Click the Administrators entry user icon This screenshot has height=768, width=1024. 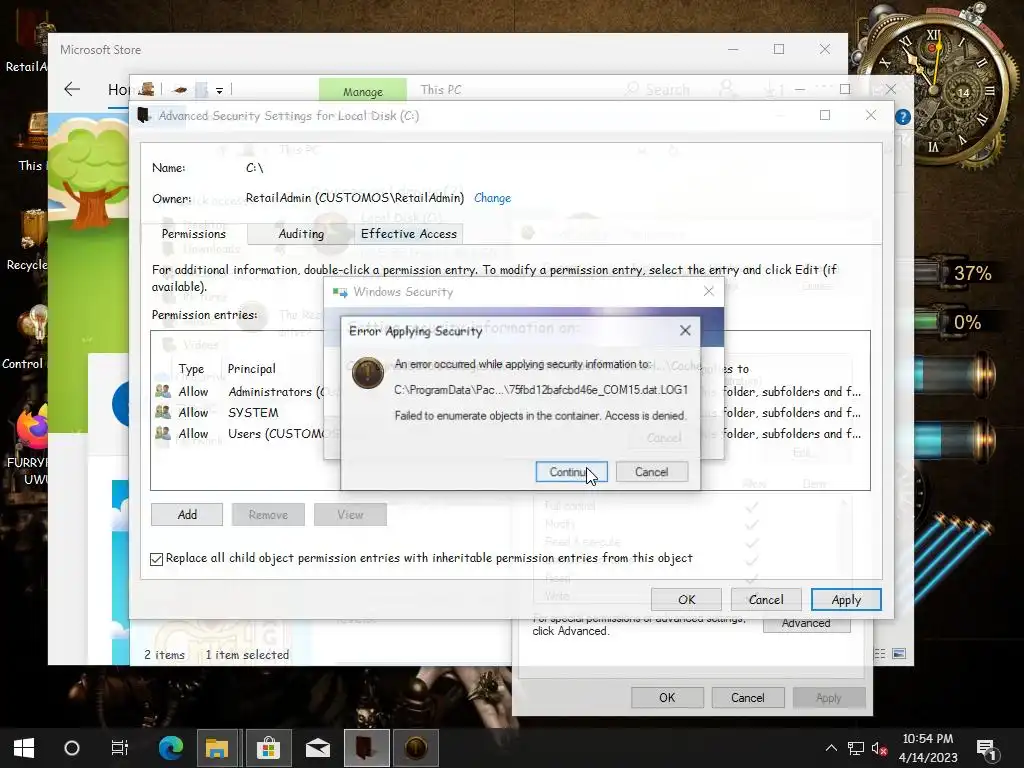click(x=163, y=391)
